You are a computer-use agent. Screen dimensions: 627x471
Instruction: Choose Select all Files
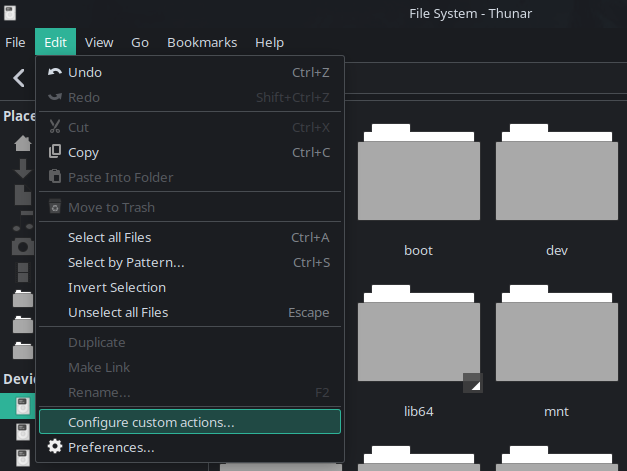click(190, 237)
